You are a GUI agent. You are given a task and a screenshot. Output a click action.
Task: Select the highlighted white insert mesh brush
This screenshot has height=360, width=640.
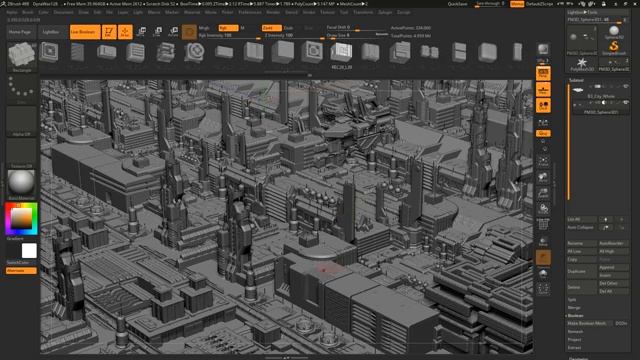coord(341,53)
